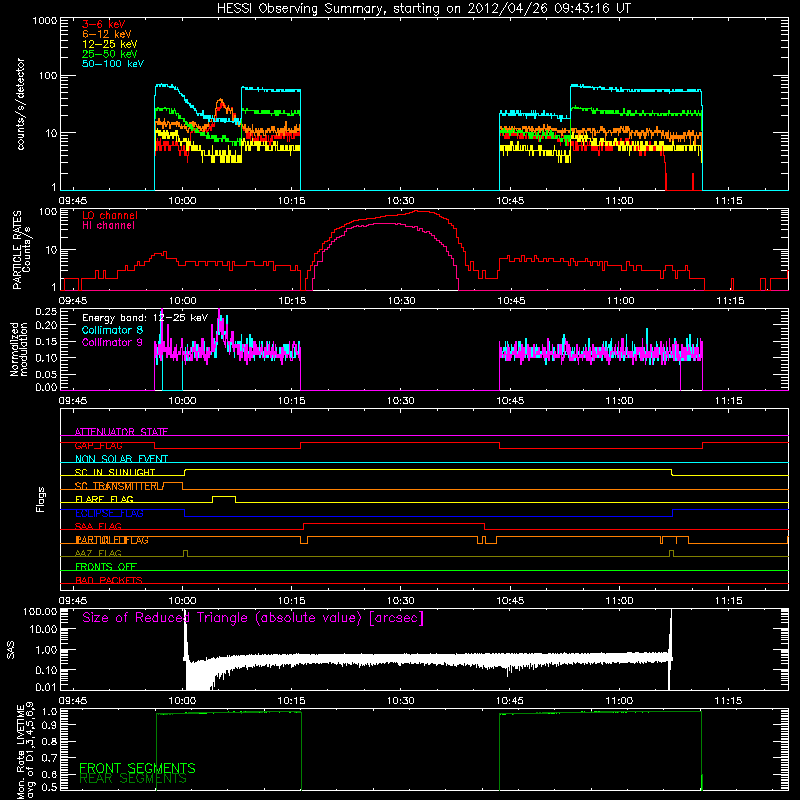Select the NON_SOLAR_EVENT flag label
The height and width of the screenshot is (800, 800).
(x=121, y=459)
